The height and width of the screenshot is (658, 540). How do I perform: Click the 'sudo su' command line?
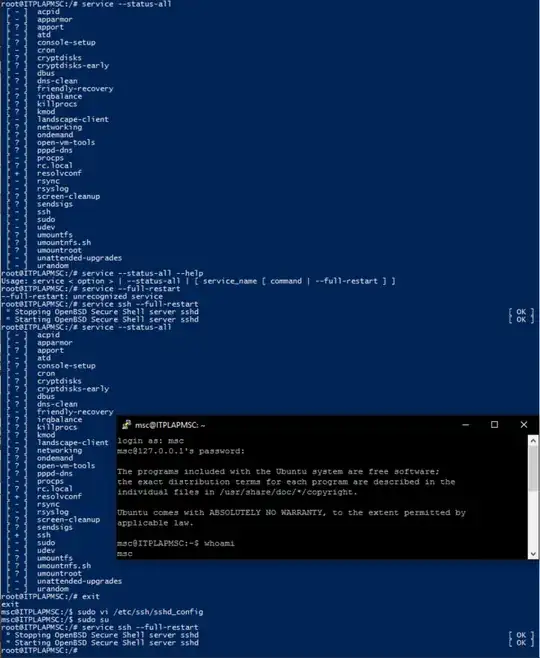pyautogui.click(x=93, y=620)
